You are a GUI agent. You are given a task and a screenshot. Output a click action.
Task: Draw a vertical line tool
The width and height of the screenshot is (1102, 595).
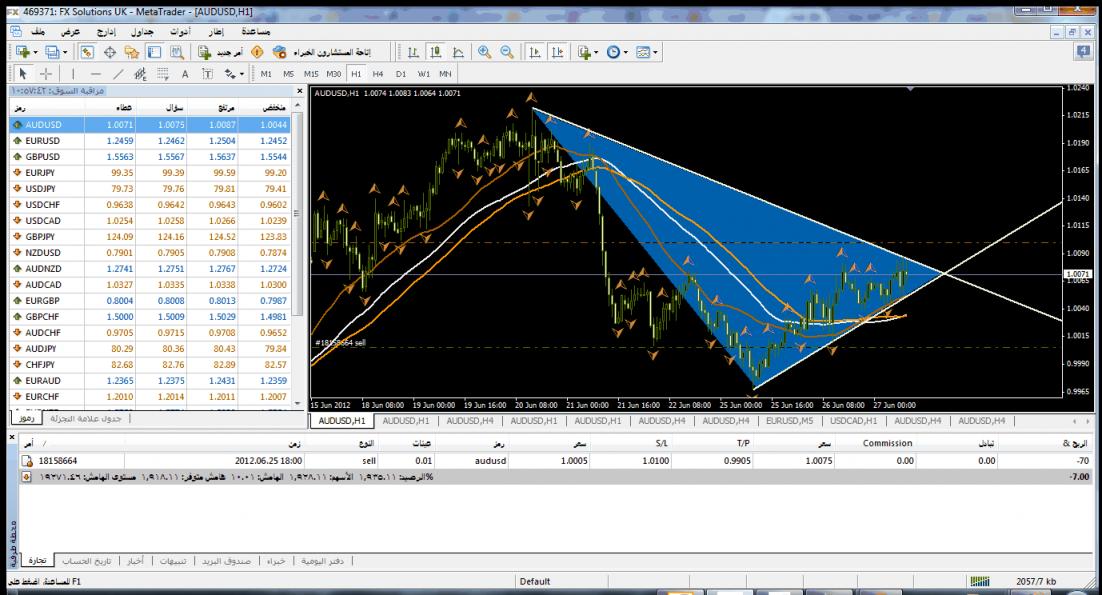click(x=73, y=73)
